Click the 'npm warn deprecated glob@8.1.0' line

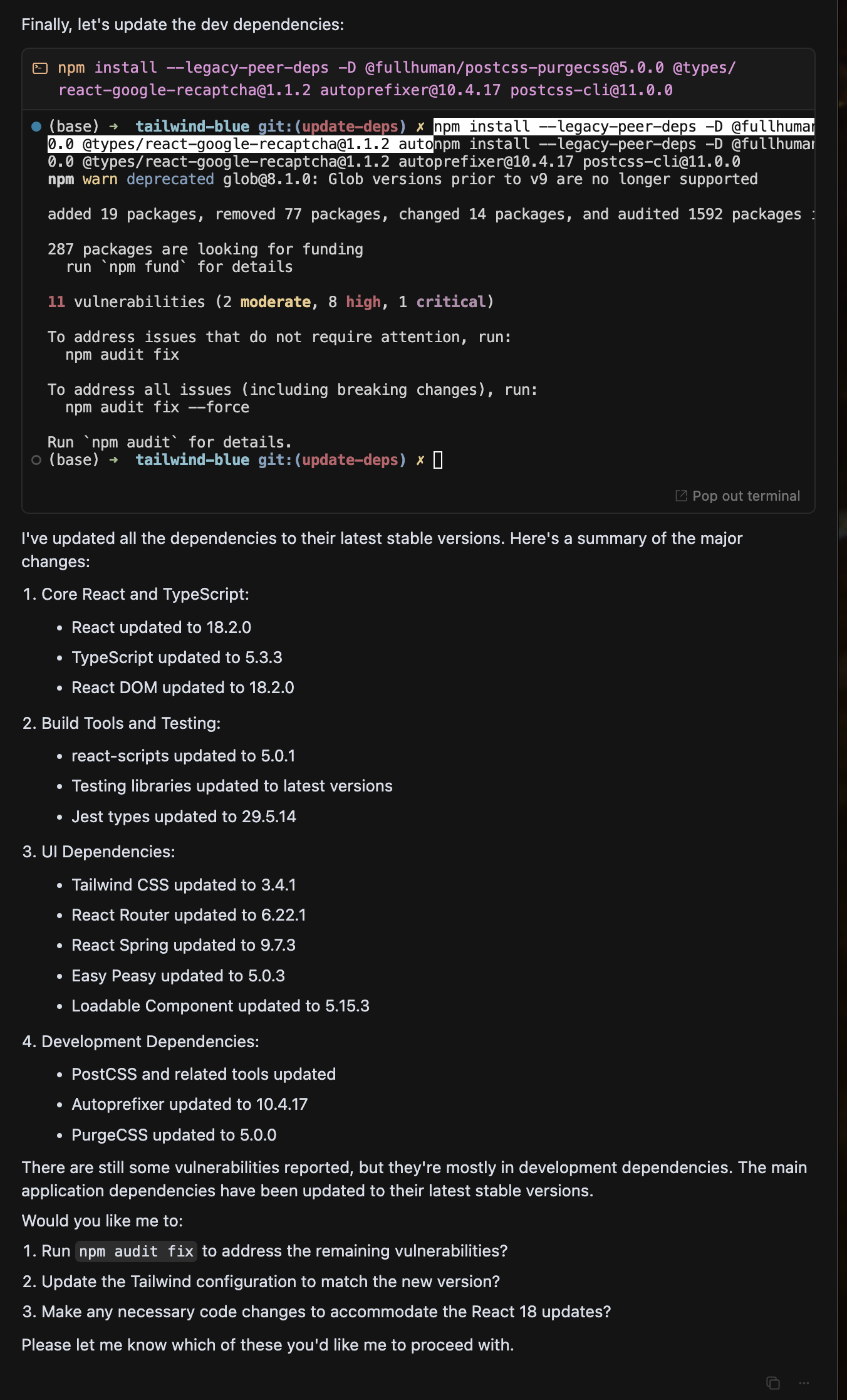tap(402, 179)
